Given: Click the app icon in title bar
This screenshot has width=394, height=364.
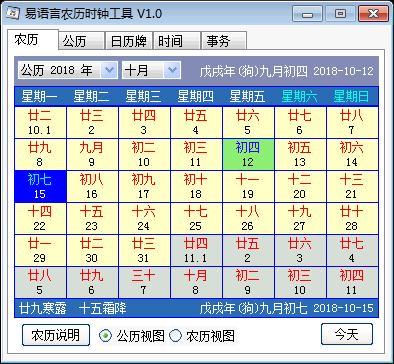Looking at the screenshot, I should 13,13.
